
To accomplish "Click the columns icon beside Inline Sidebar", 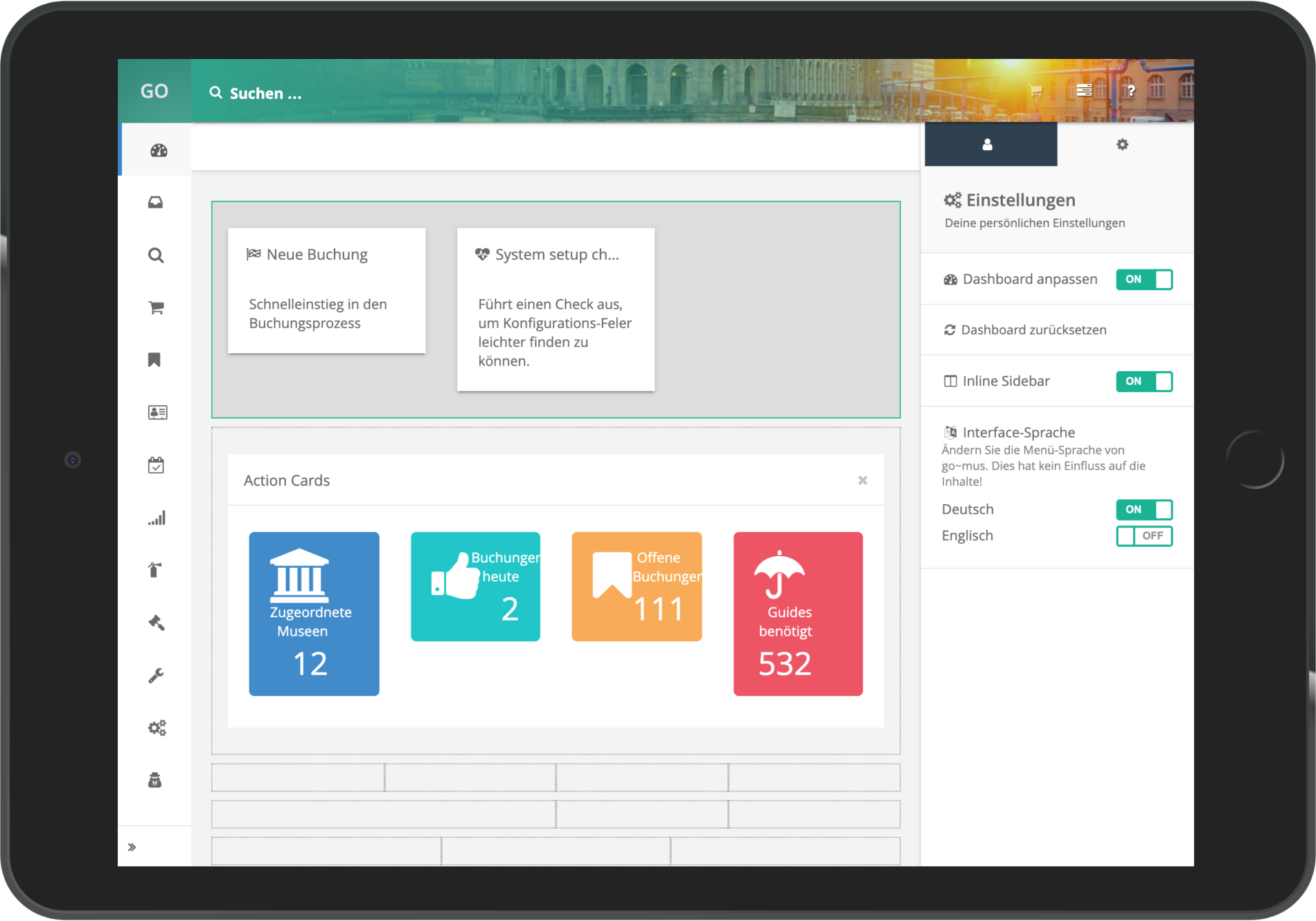I will click(950, 381).
